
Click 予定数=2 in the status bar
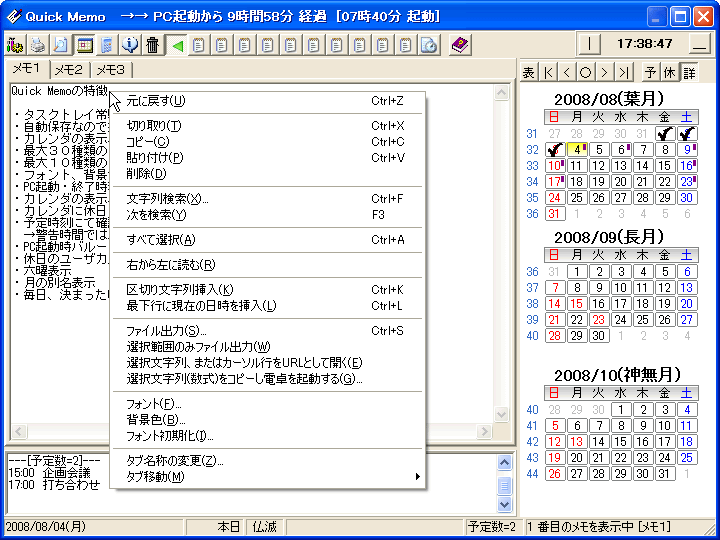pos(491,527)
